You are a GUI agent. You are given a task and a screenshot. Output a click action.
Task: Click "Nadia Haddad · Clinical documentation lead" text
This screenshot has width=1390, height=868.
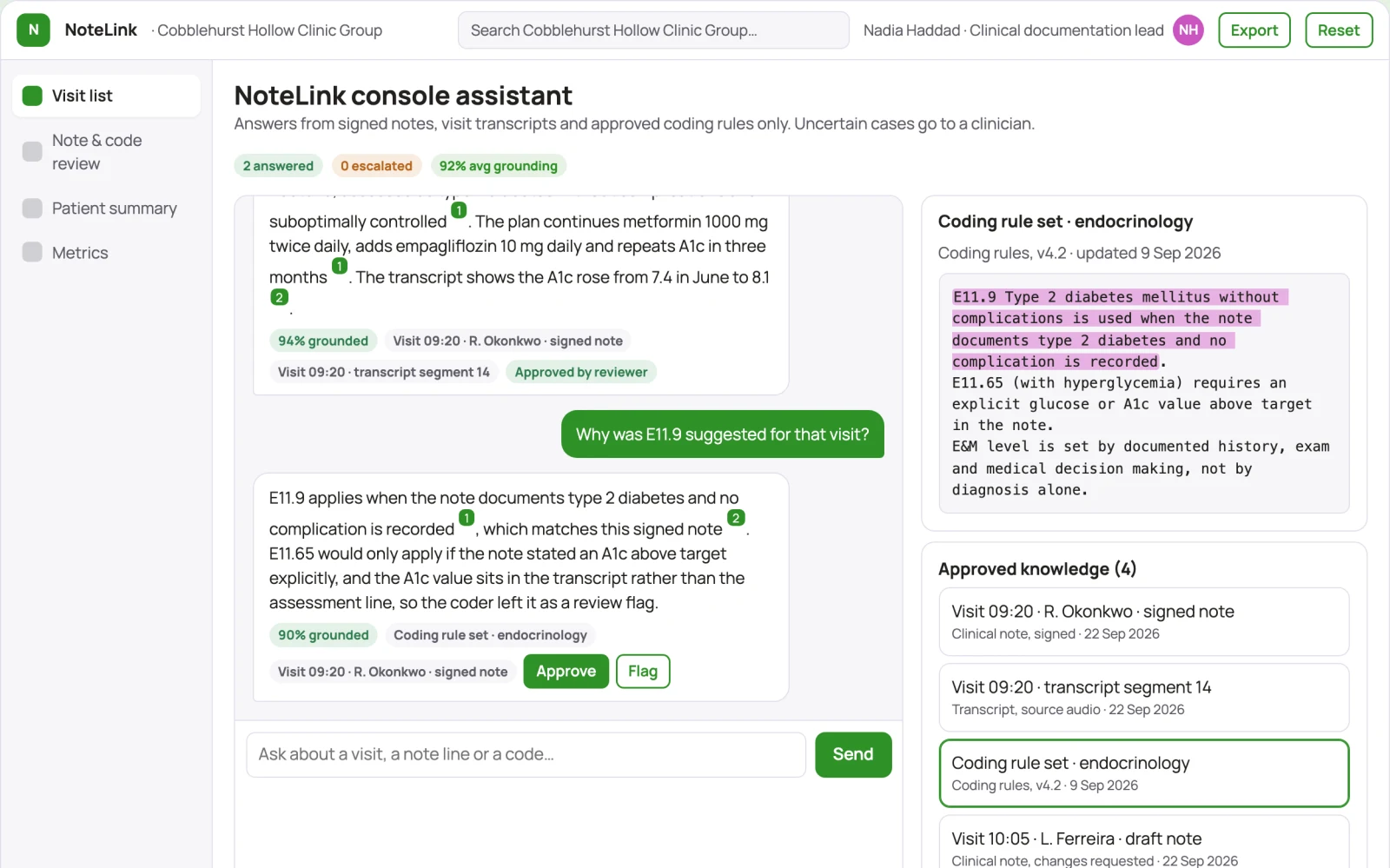coord(1013,30)
